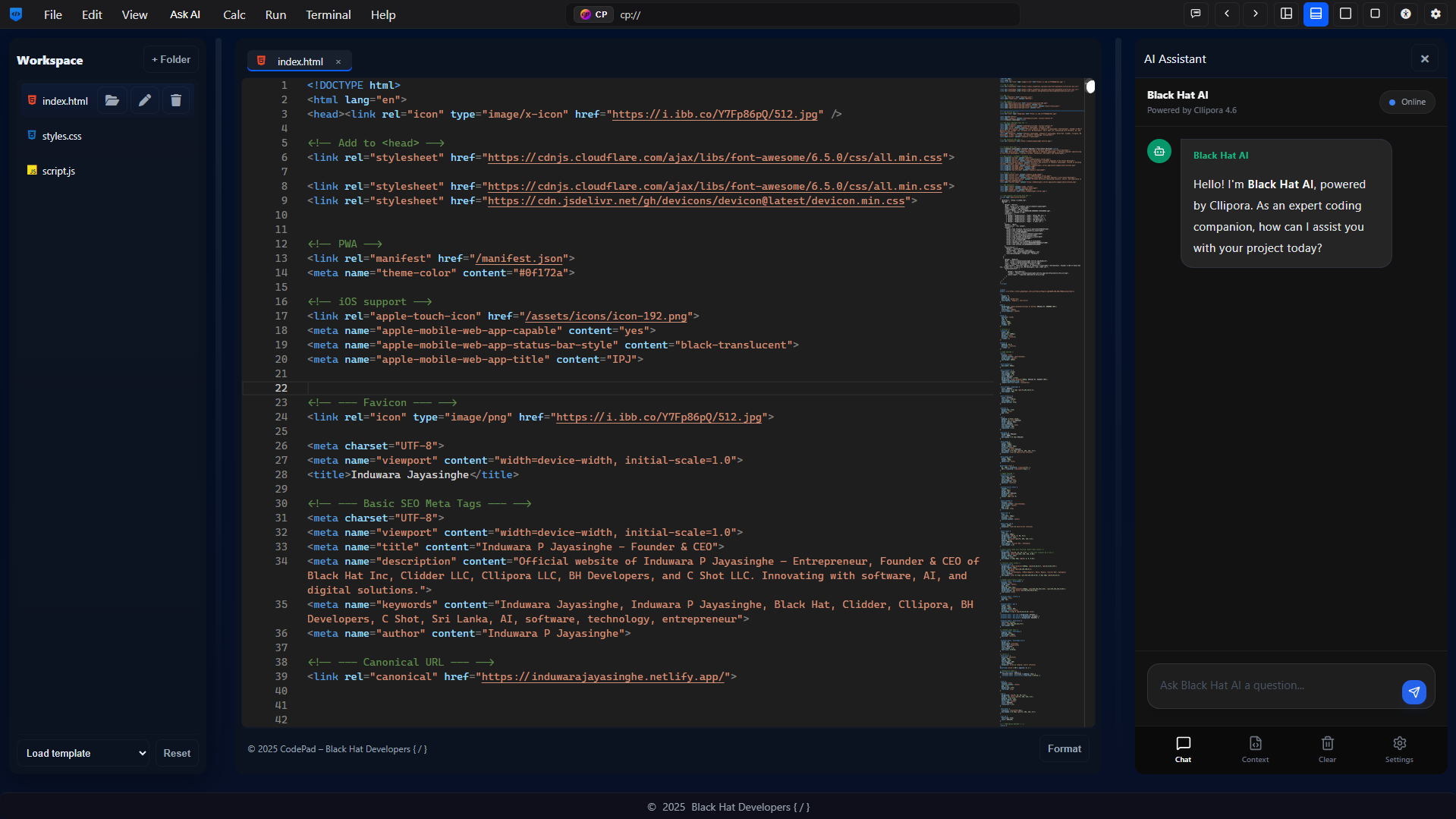Open the folder icon beside index.html
This screenshot has width=1456, height=819.
click(112, 99)
